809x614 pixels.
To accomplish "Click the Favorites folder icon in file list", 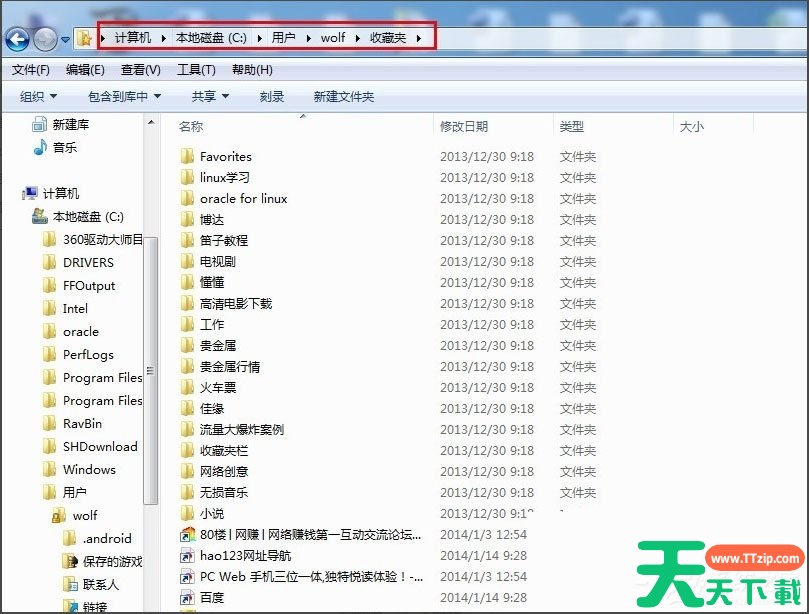I will pyautogui.click(x=187, y=156).
